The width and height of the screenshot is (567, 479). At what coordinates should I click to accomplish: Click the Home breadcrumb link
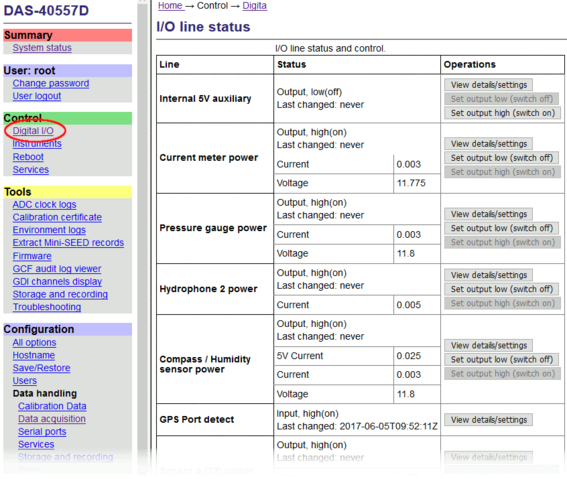[170, 6]
